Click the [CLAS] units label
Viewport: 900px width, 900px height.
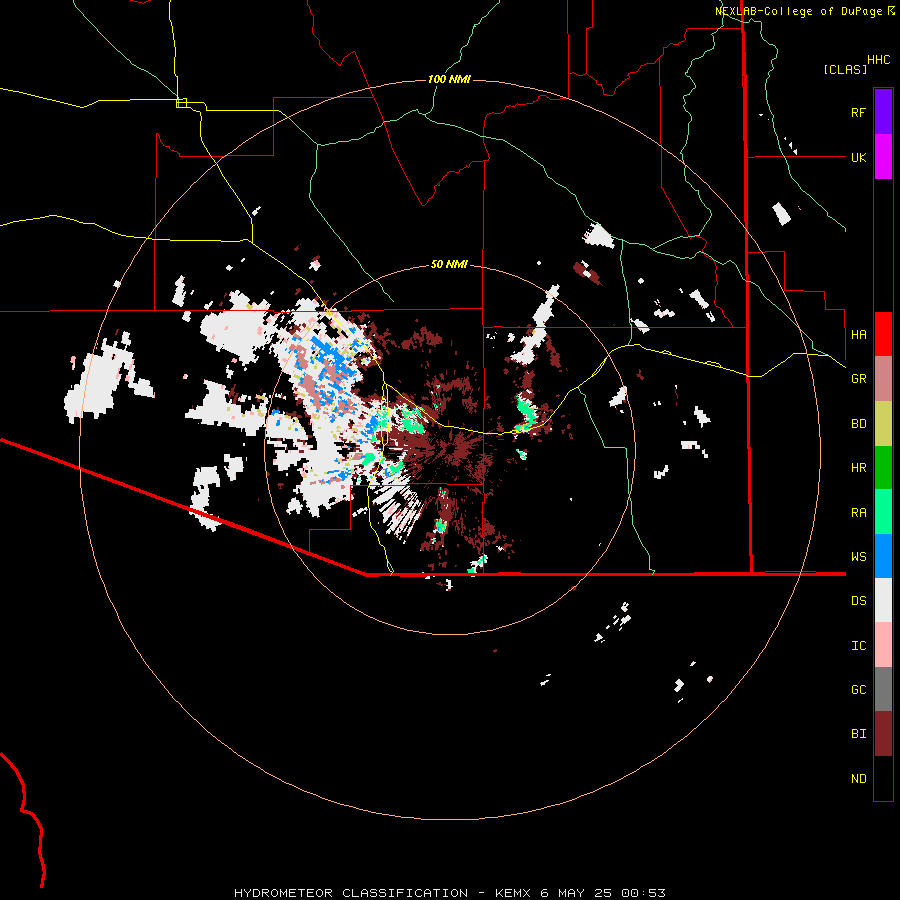pyautogui.click(x=845, y=70)
